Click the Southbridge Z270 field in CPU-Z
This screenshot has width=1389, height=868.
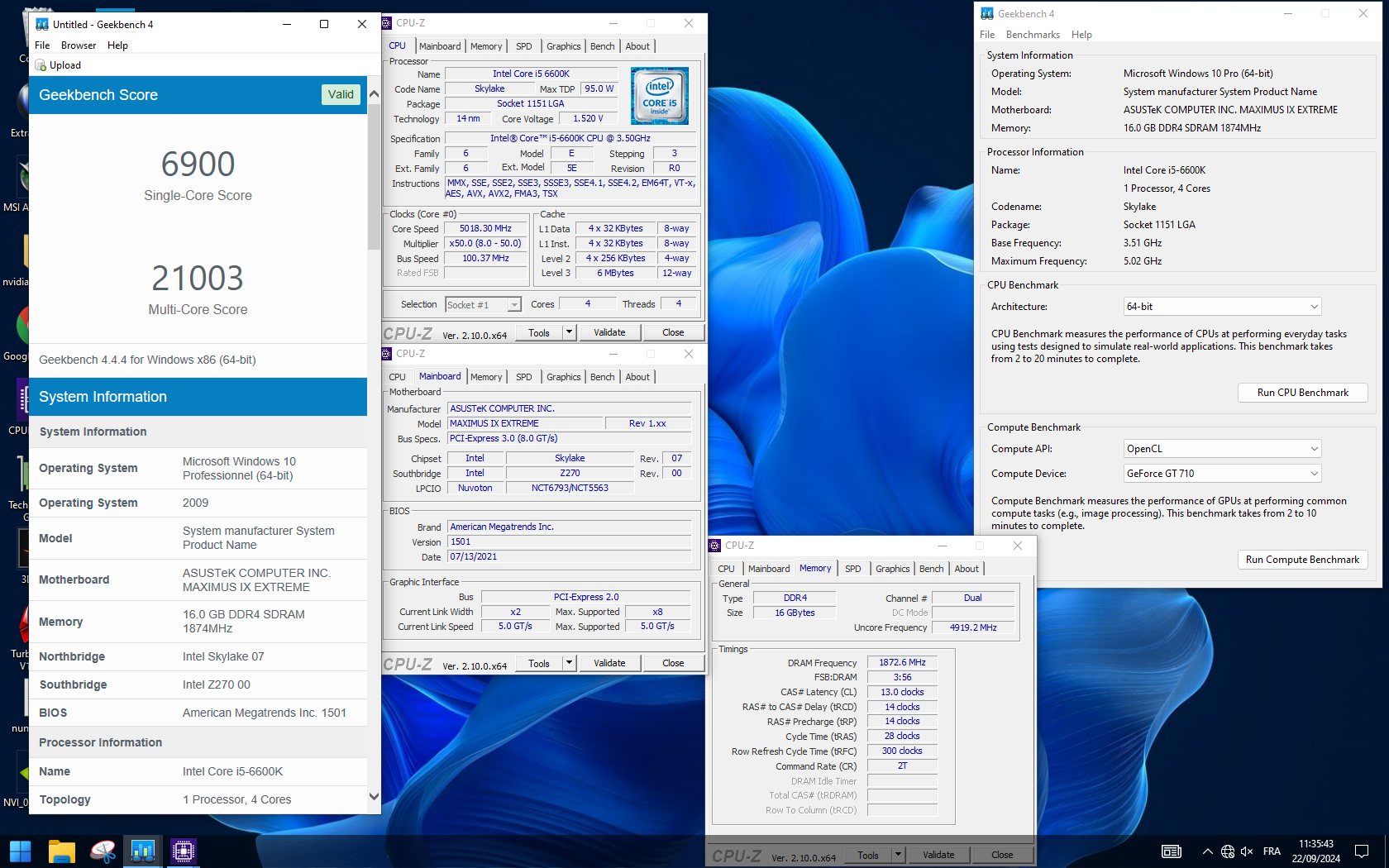[570, 474]
